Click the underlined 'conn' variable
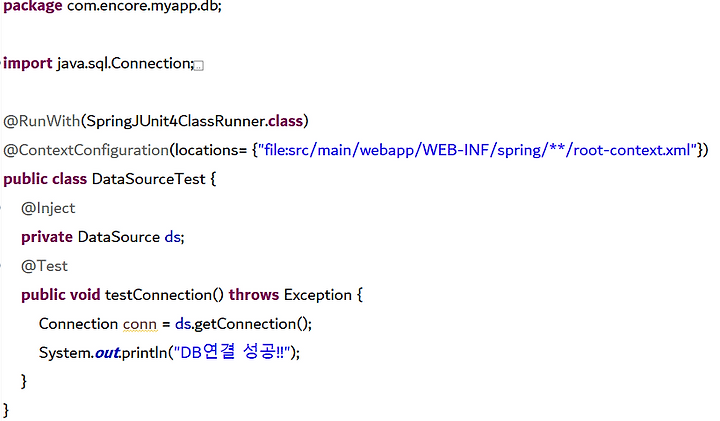 click(140, 324)
